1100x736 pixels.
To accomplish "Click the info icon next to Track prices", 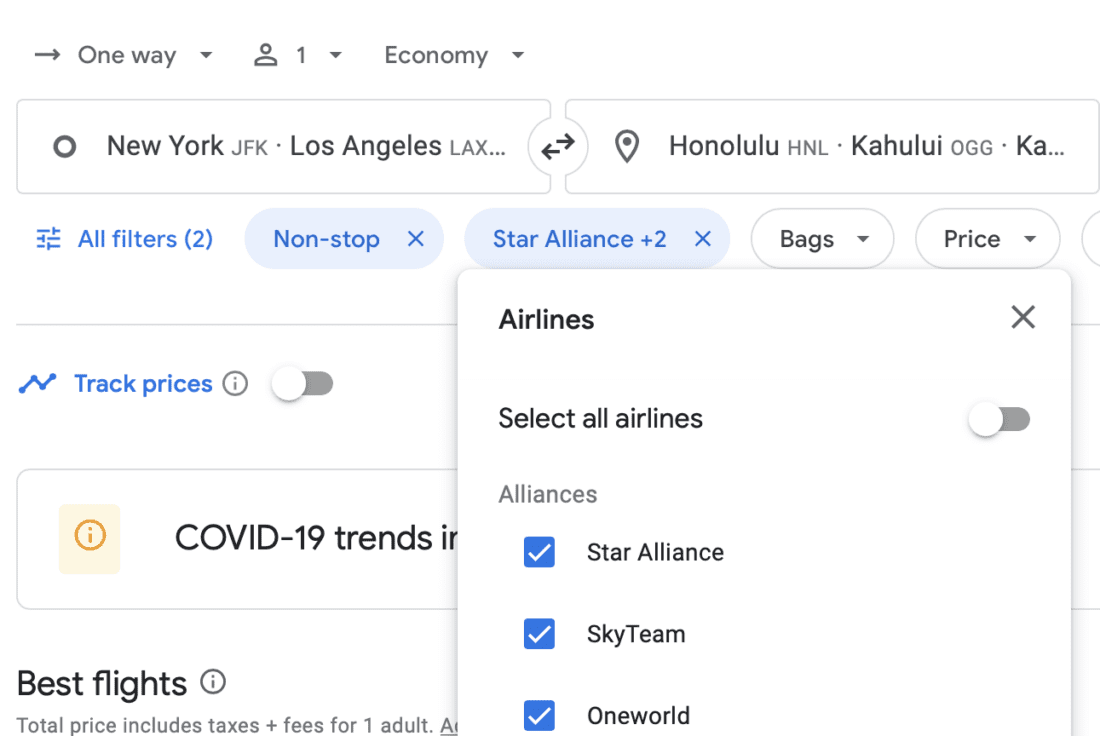I will [x=236, y=384].
